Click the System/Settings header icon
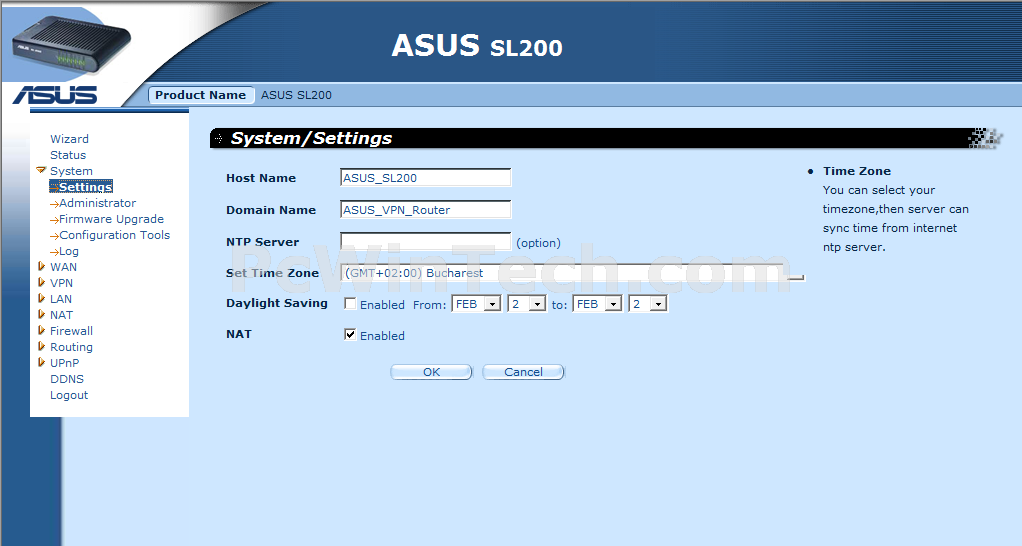The height and width of the screenshot is (546, 1022). (219, 139)
